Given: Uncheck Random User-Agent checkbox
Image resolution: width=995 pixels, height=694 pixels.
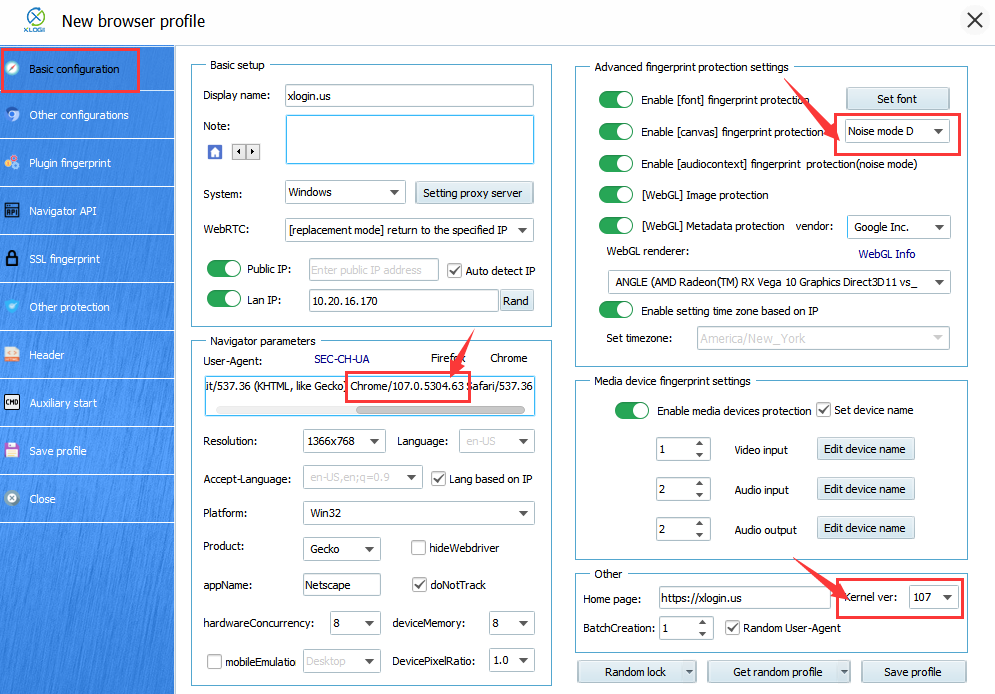Looking at the screenshot, I should click(x=732, y=627).
